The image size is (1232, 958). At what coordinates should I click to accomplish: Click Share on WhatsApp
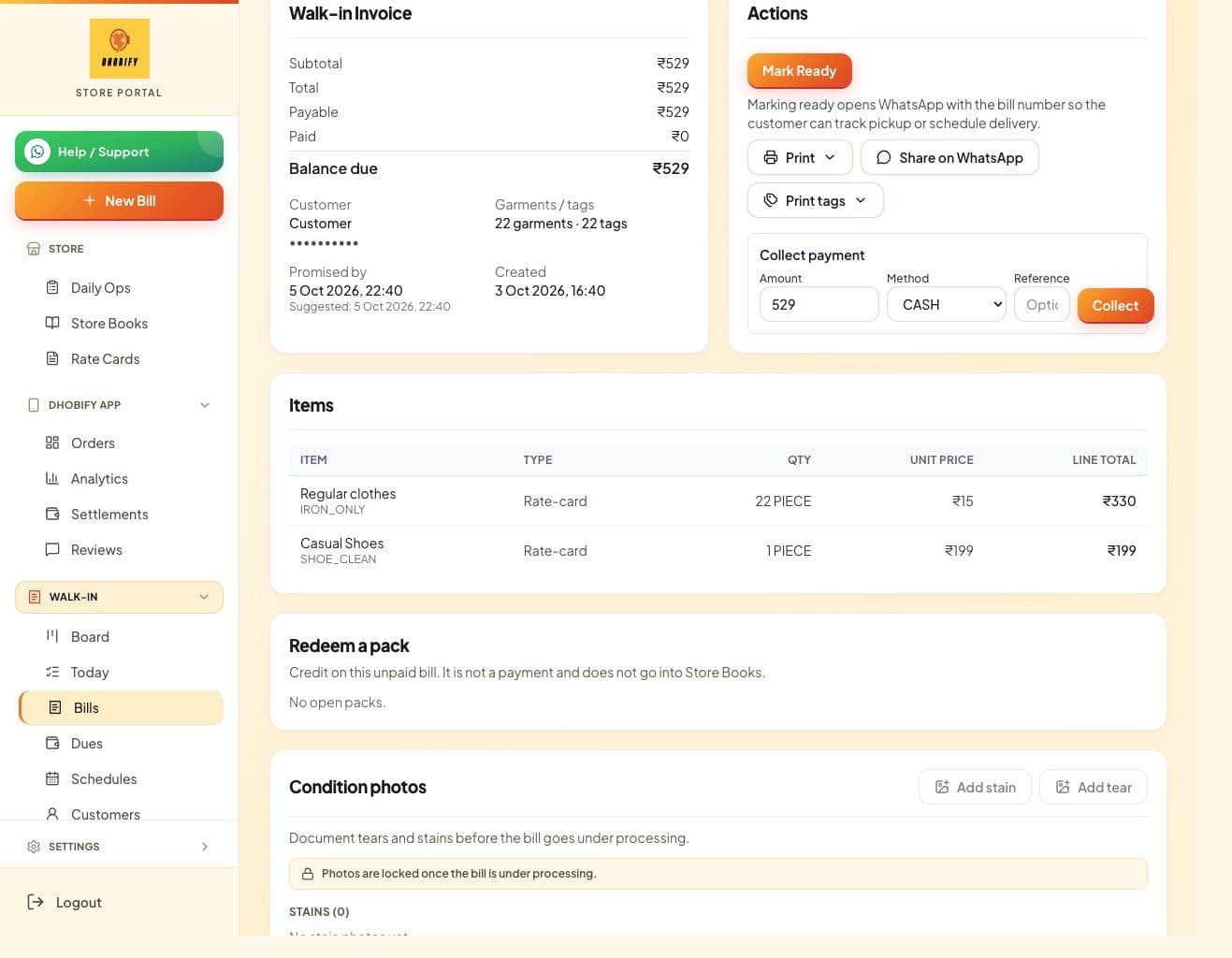pyautogui.click(x=949, y=157)
